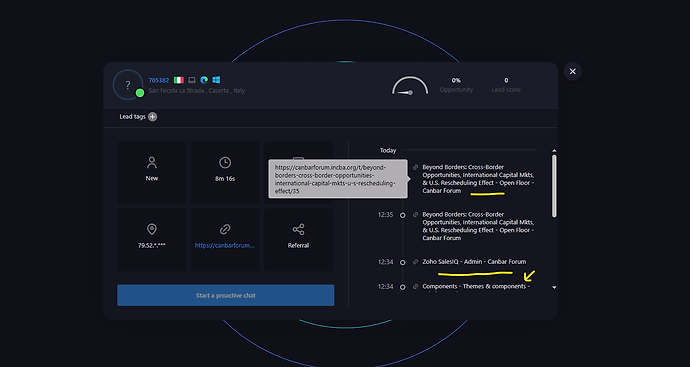Open the 12:35 Beyond Borders page entry
Image resolution: width=690 pixels, height=367 pixels.
[478, 226]
